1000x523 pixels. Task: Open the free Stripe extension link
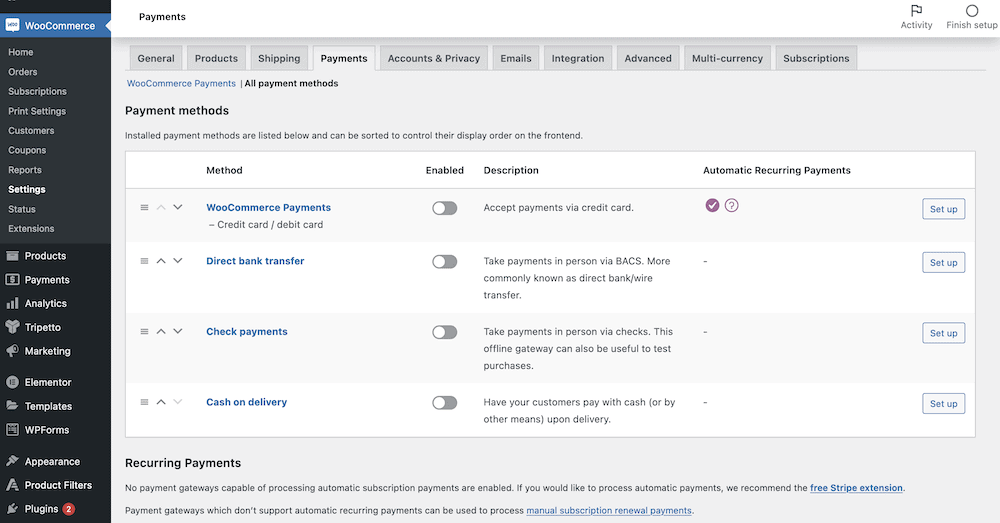(856, 488)
